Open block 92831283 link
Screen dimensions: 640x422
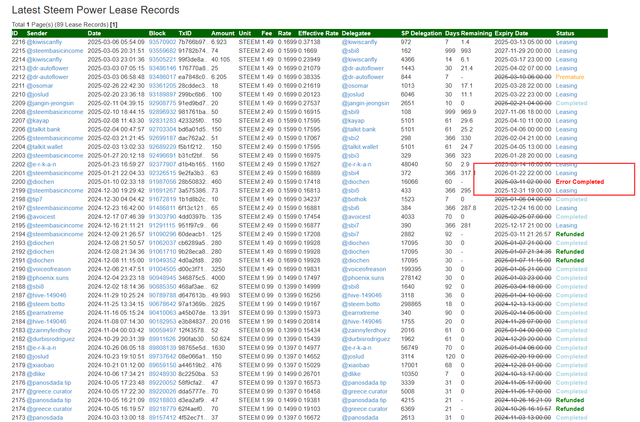(x=162, y=121)
